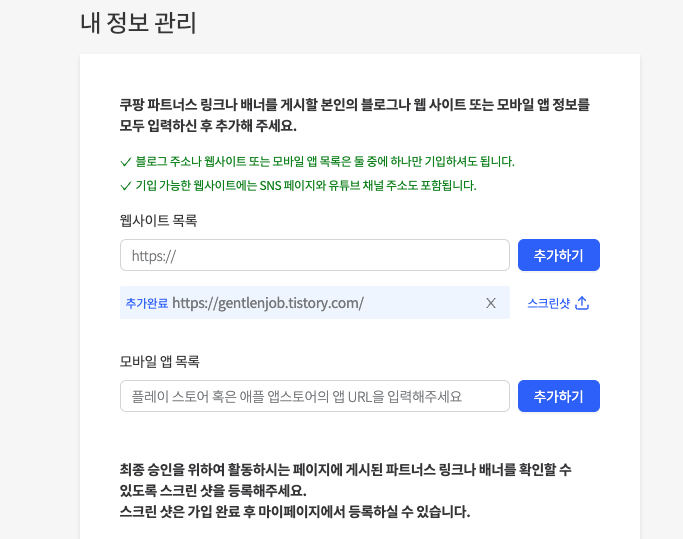This screenshot has height=539, width=683.
Task: Click the upload icon next to 스크린샷
Action: 582,303
